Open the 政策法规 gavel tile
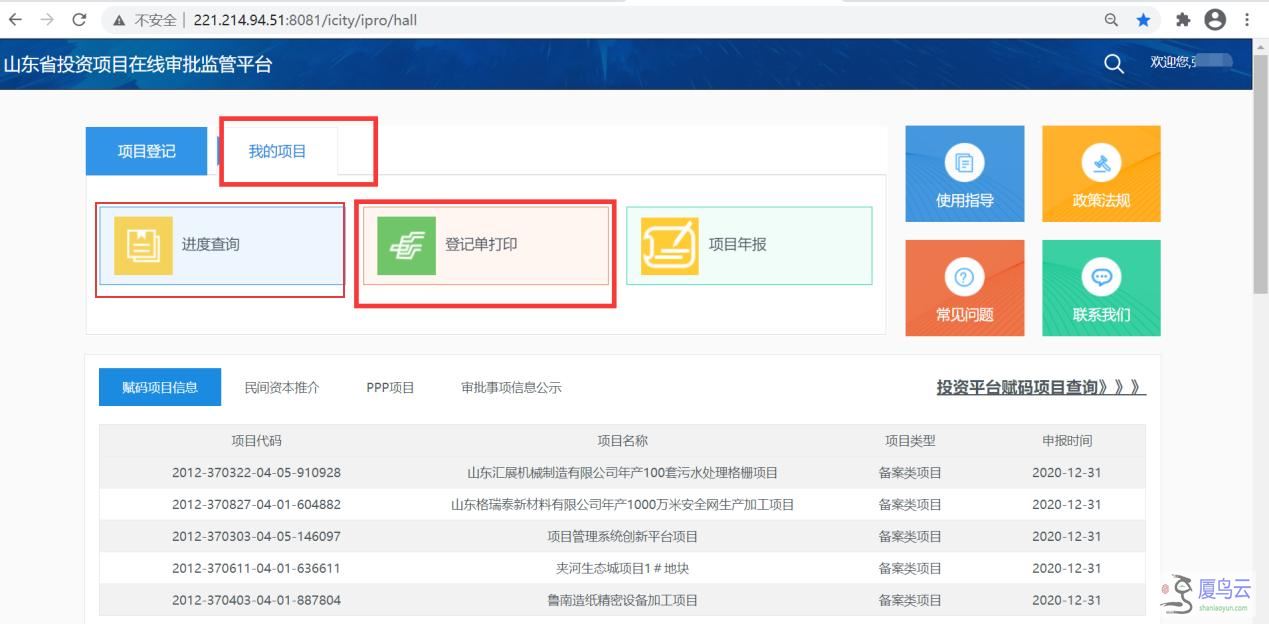1269x624 pixels. click(x=1101, y=162)
